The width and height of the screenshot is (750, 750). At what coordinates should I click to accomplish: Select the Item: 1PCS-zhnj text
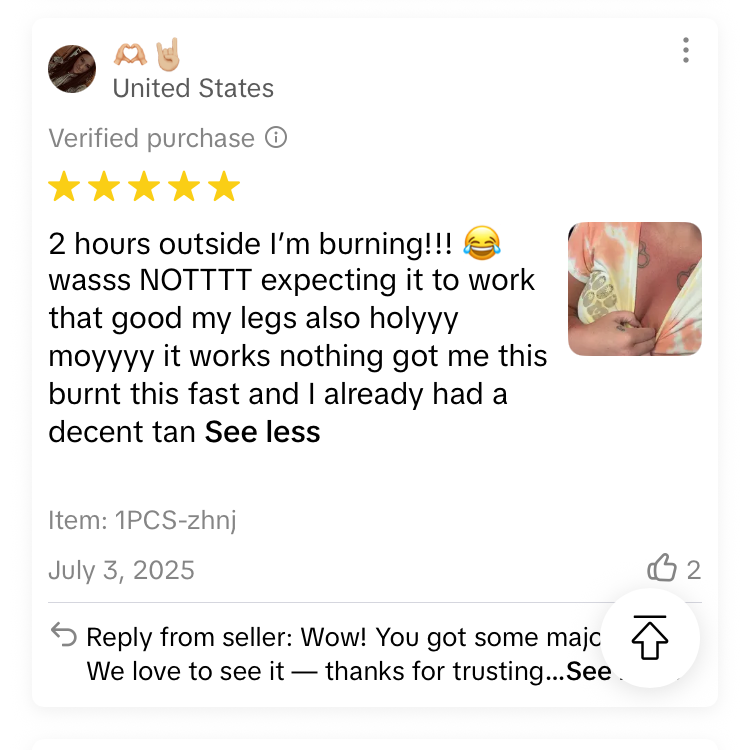click(143, 520)
